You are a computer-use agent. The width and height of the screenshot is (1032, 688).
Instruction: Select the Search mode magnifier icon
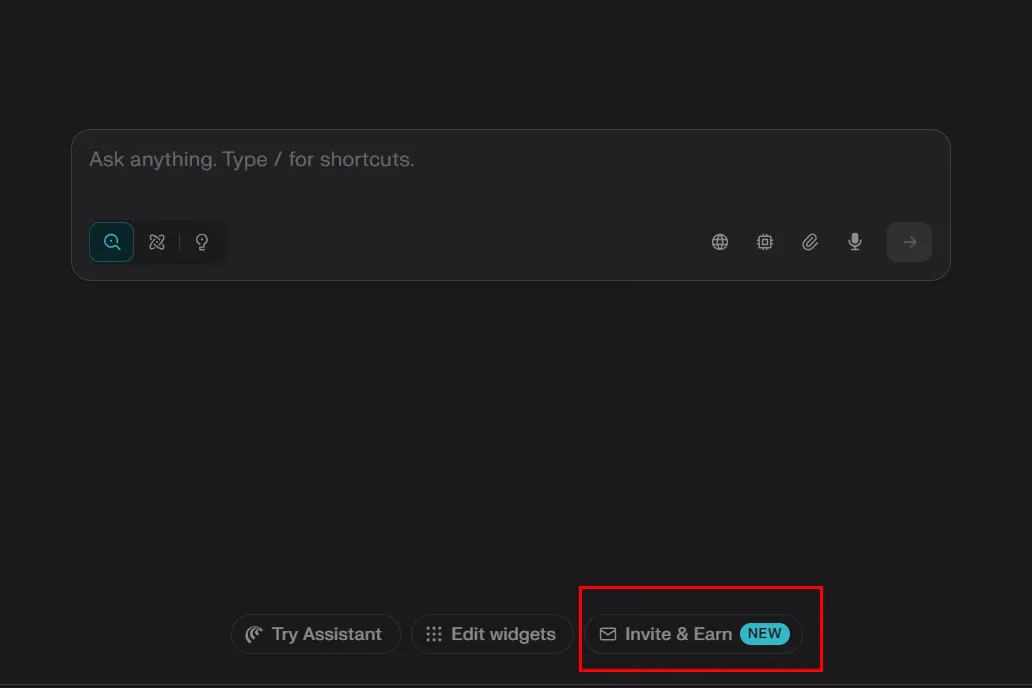[x=112, y=242]
